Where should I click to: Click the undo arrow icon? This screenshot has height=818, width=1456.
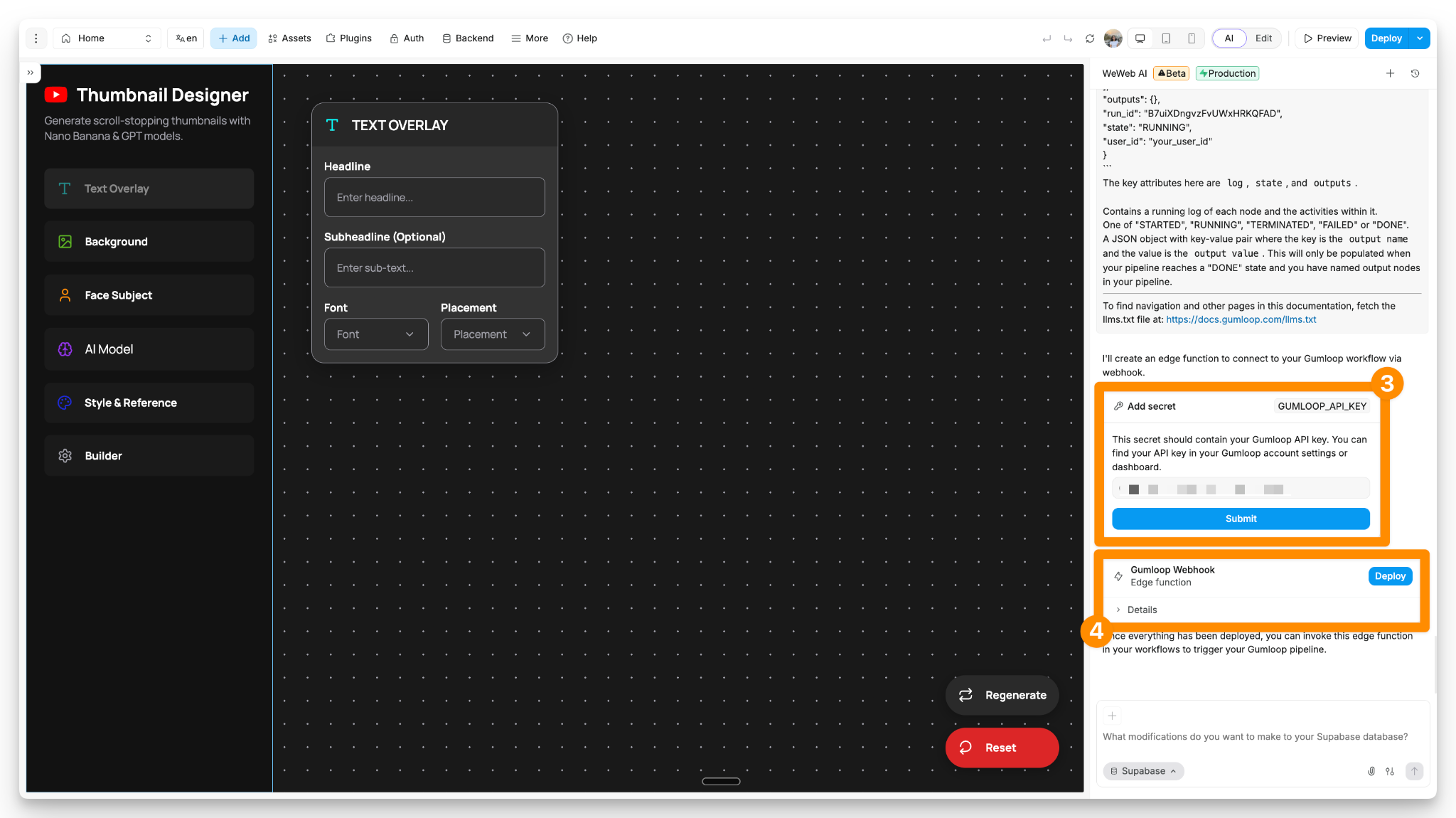coord(1046,38)
